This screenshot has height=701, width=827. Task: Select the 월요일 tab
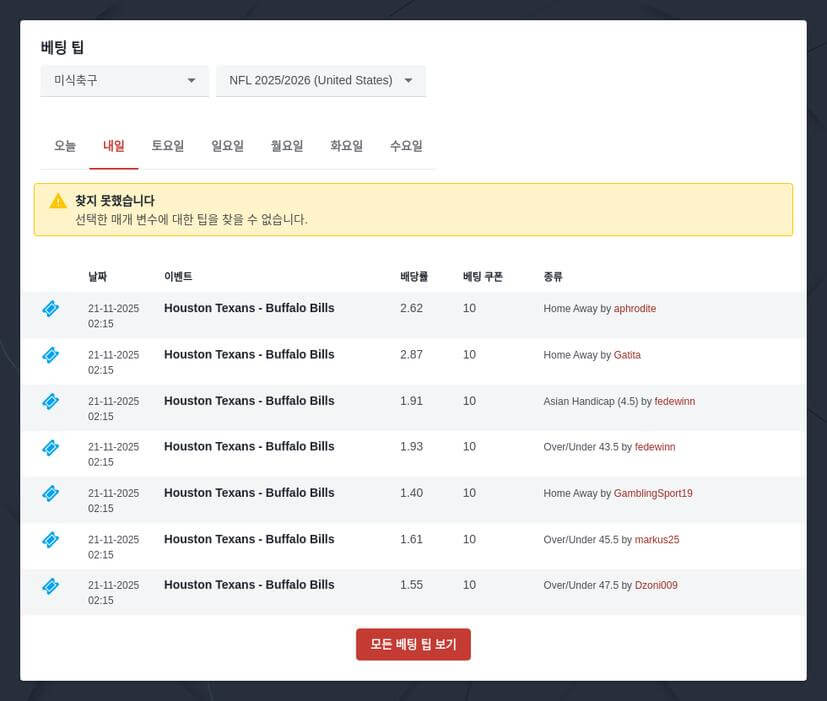286,145
